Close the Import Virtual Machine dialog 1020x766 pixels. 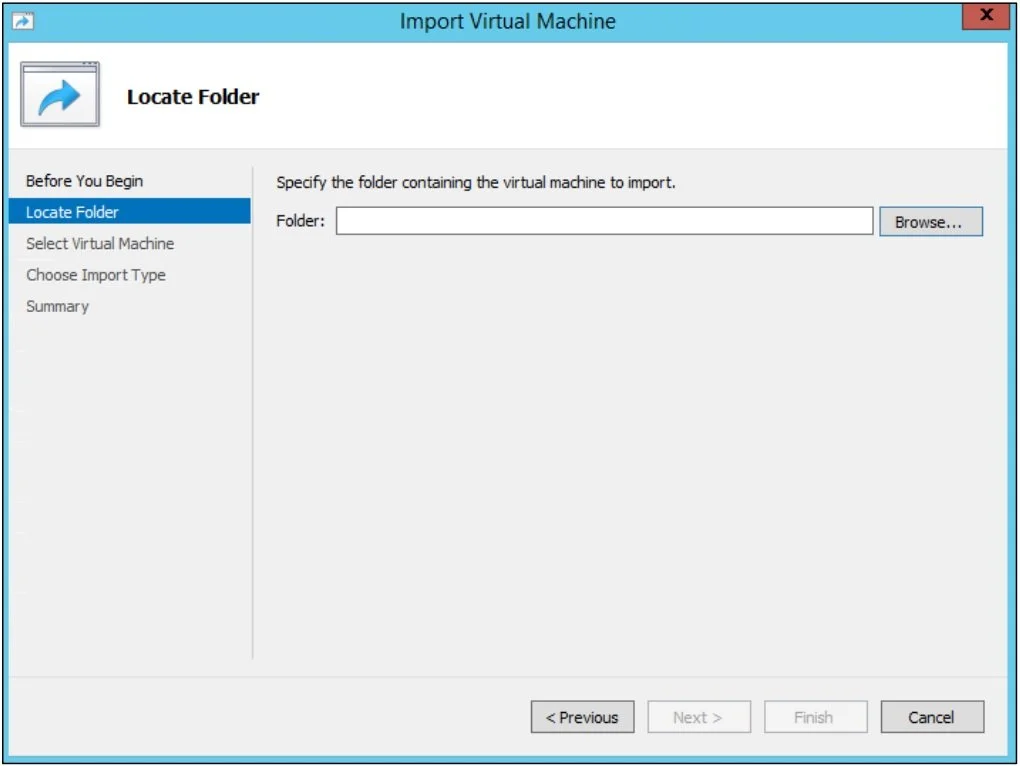986,16
